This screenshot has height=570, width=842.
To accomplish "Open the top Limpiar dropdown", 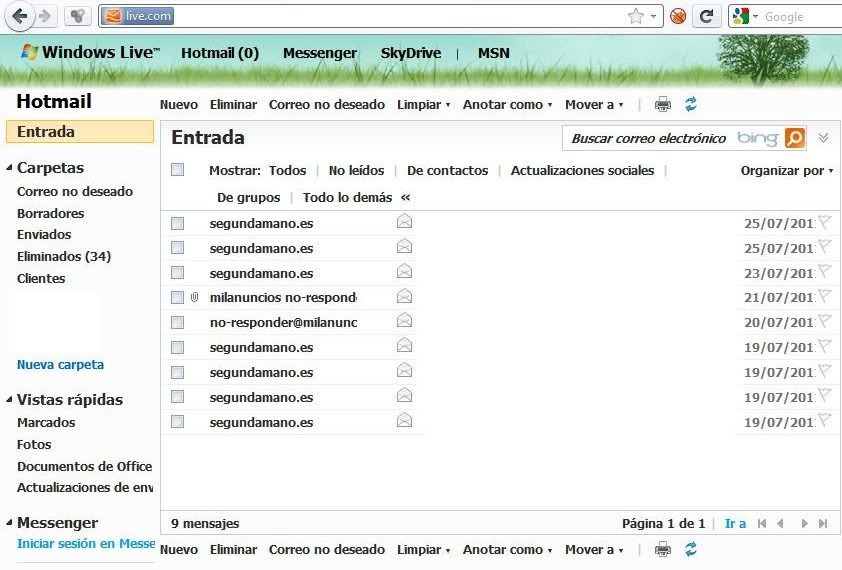I will 424,105.
